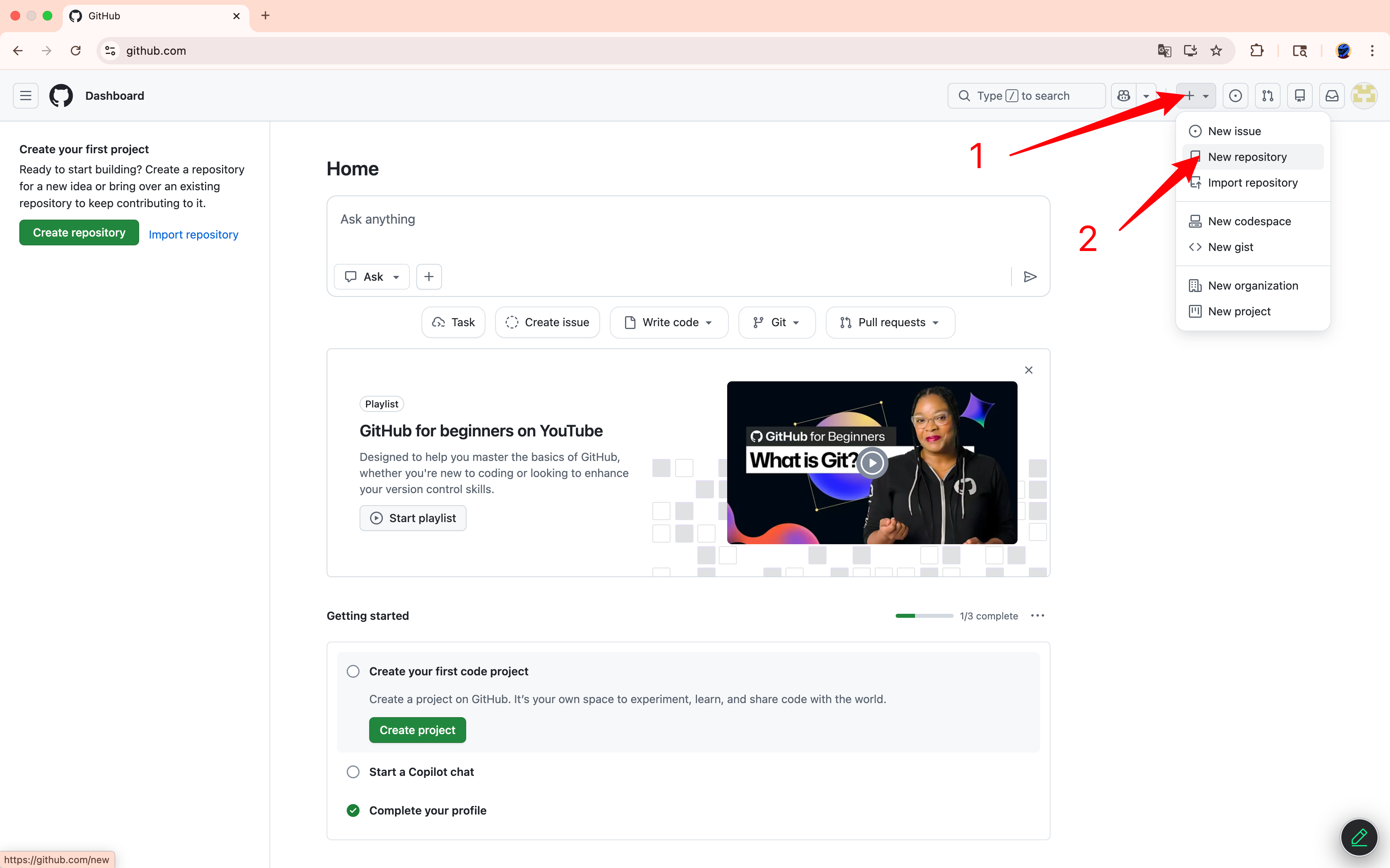The width and height of the screenshot is (1390, 868).
Task: Click the Translate page icon
Action: (1164, 51)
